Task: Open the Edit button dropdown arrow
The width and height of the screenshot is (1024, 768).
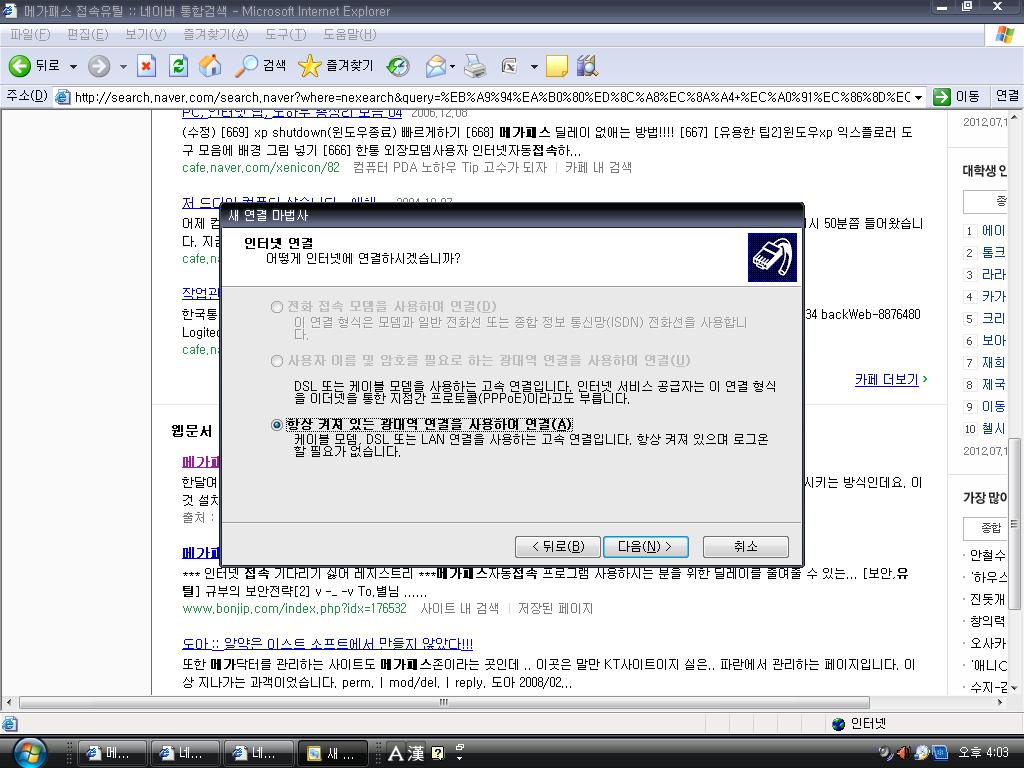Action: (534, 66)
